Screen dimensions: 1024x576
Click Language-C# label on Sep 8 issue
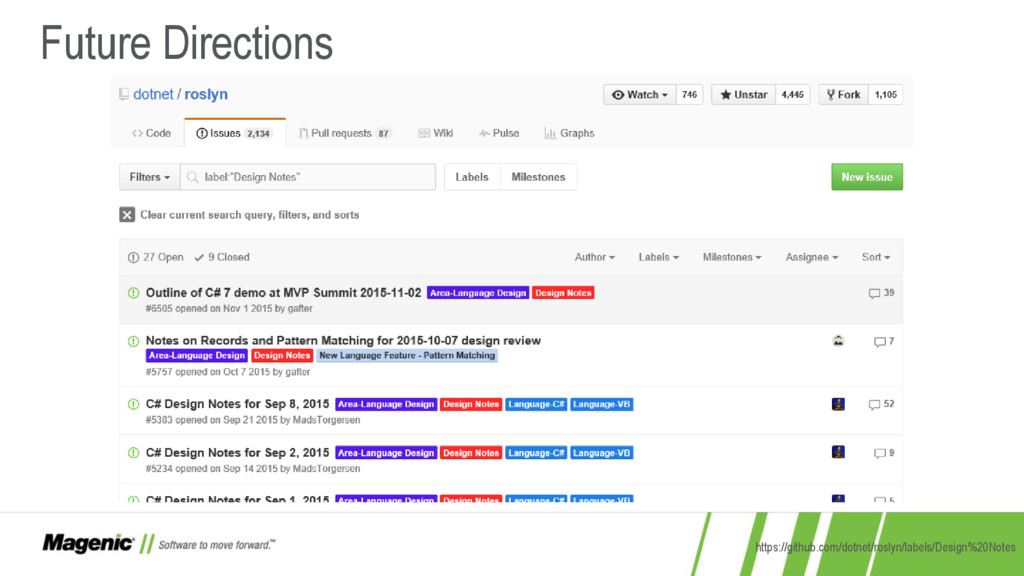[x=536, y=404]
